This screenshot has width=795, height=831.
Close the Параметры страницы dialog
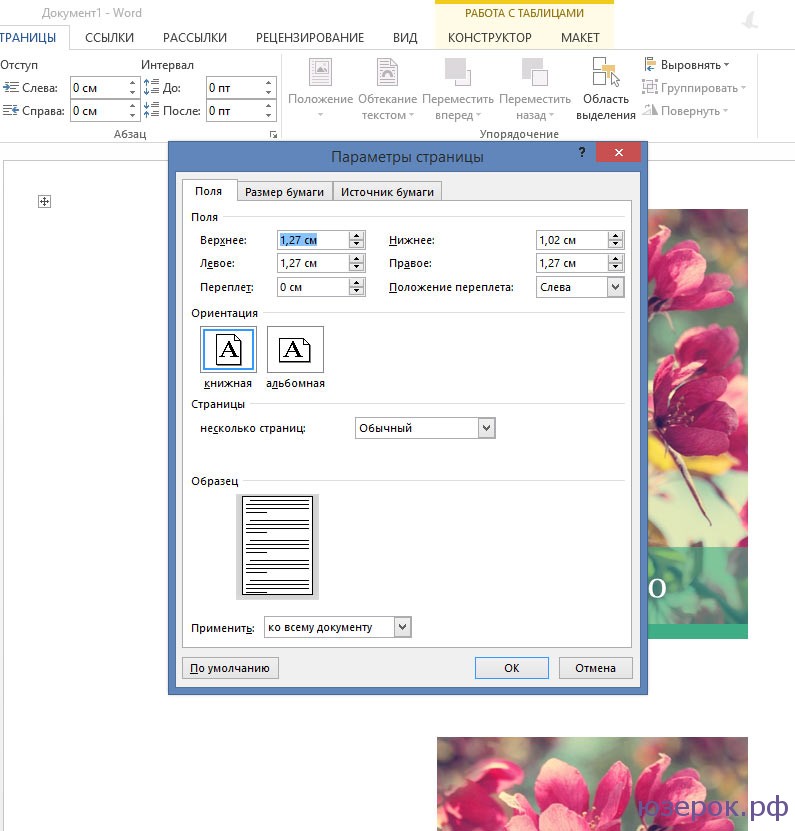coord(619,153)
